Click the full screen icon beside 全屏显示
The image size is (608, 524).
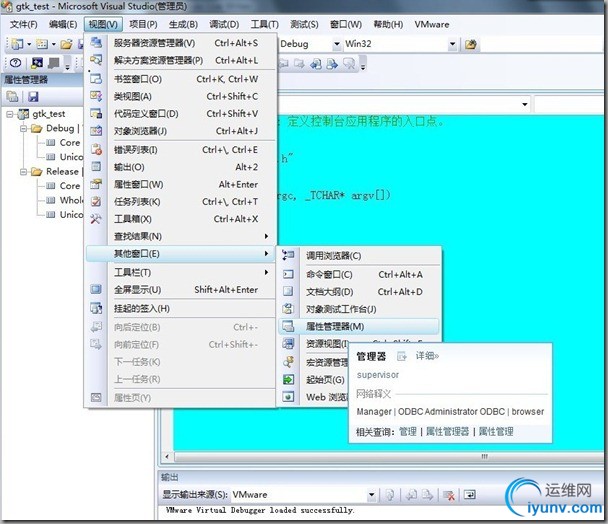point(96,289)
